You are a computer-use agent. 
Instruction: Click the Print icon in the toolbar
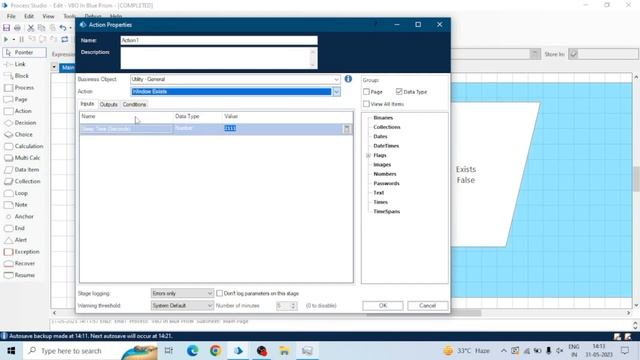coord(17,28)
